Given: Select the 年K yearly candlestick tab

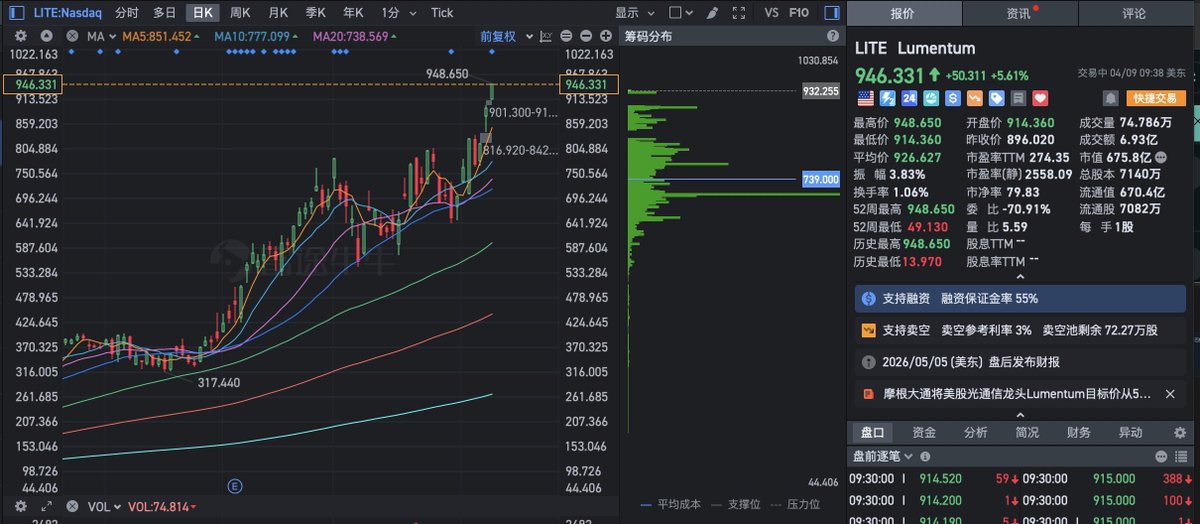Looking at the screenshot, I should point(353,13).
